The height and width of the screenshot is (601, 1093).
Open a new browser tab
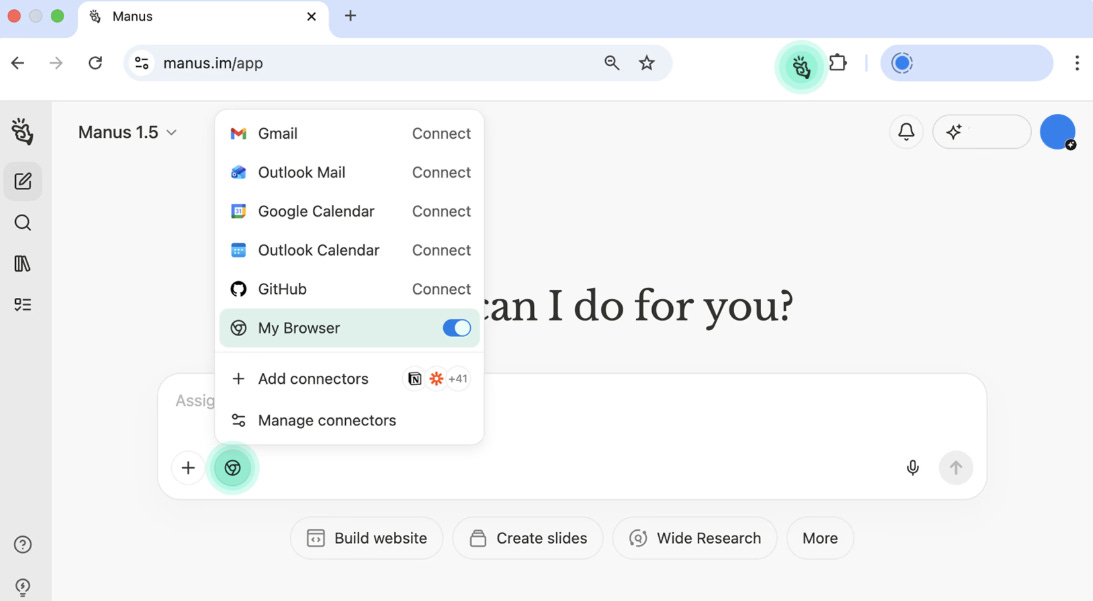(x=351, y=15)
